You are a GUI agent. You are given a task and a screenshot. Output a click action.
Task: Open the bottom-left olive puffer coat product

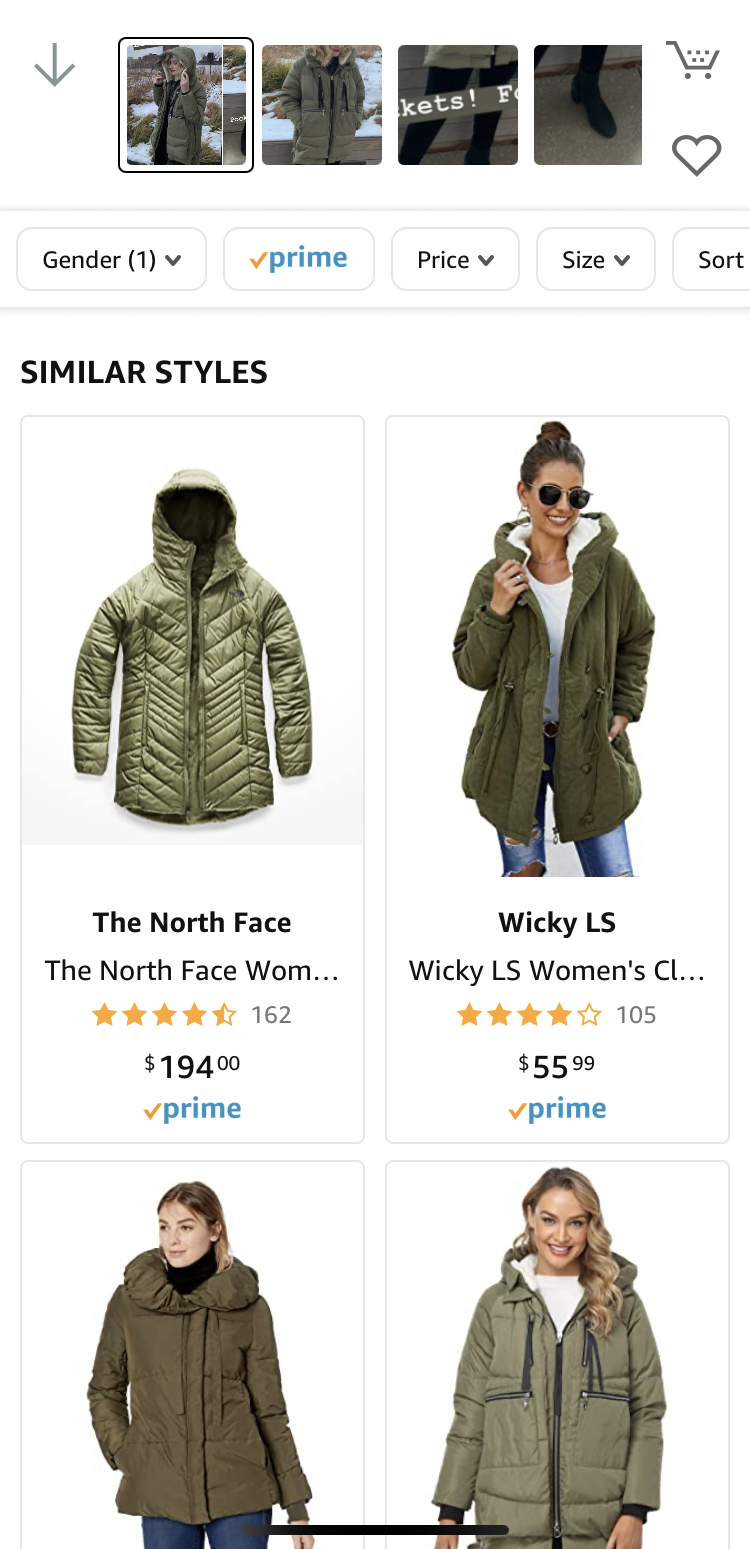(192, 1355)
